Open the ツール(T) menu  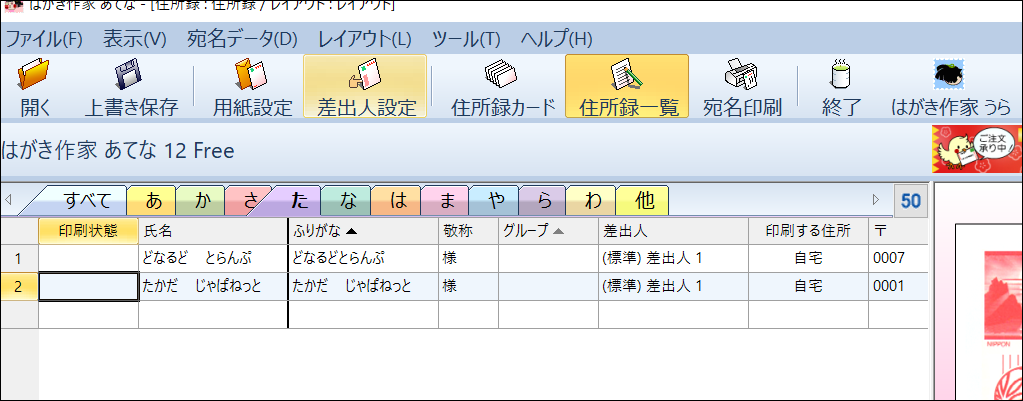[466, 39]
